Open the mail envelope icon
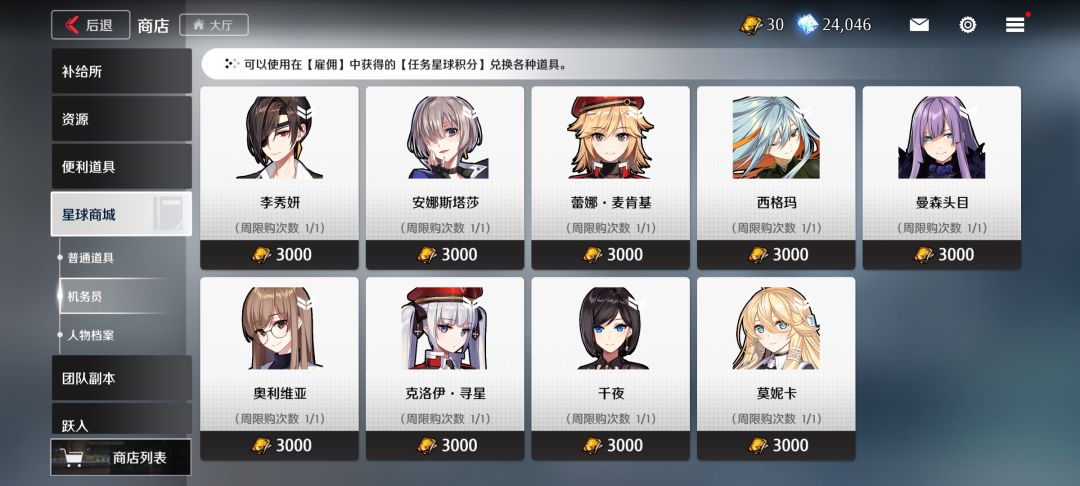Image resolution: width=1080 pixels, height=486 pixels. 919,25
